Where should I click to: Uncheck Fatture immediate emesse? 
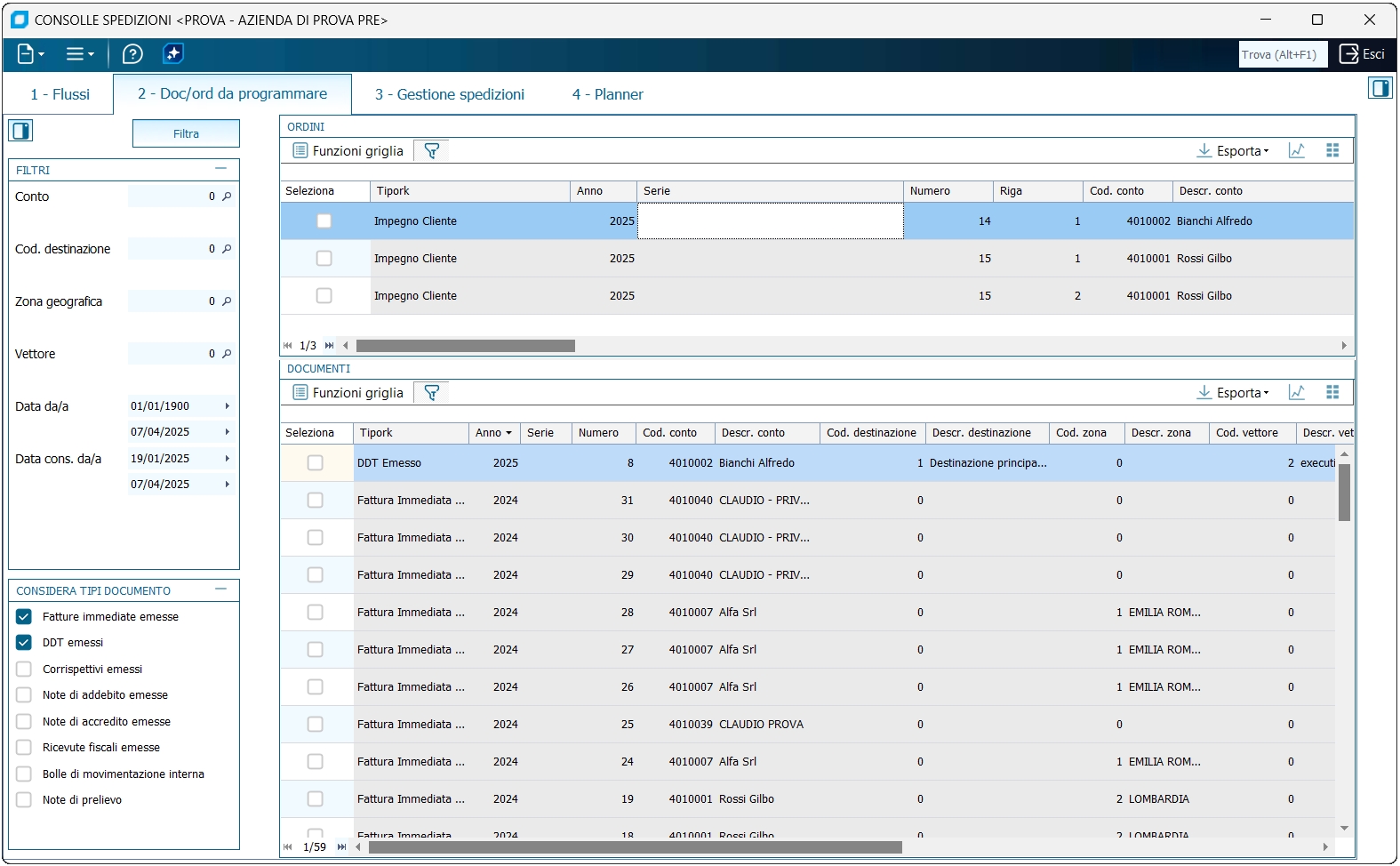24,617
